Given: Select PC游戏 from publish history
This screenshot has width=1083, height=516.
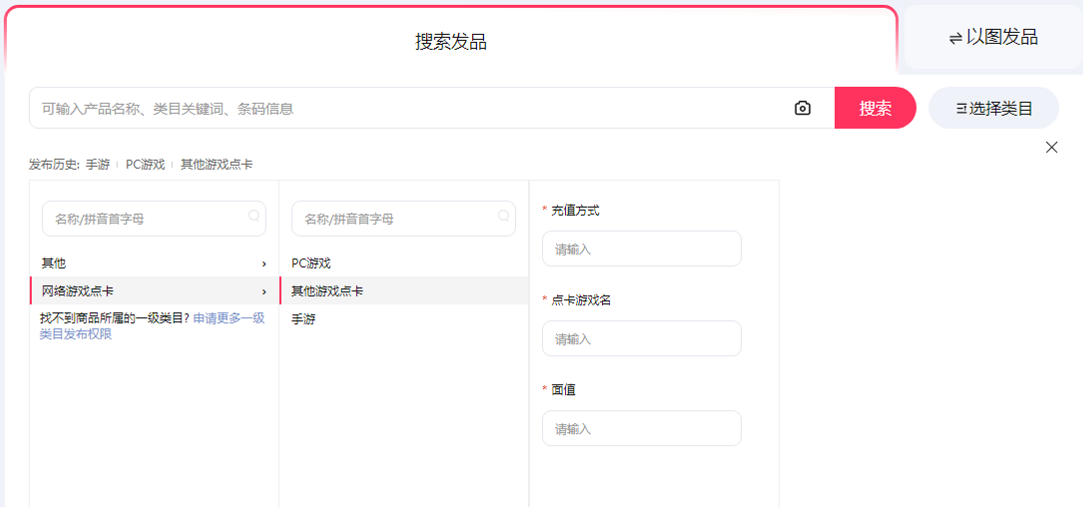Looking at the screenshot, I should [145, 164].
